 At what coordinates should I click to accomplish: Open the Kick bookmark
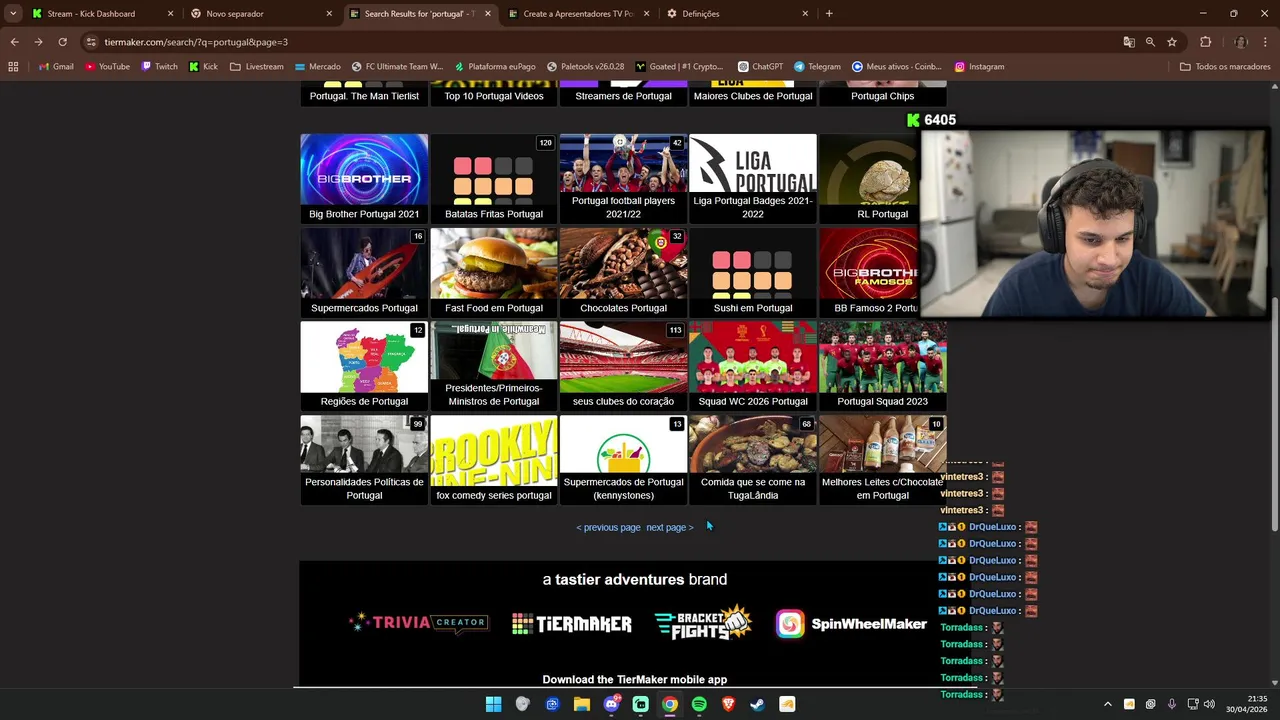(203, 67)
